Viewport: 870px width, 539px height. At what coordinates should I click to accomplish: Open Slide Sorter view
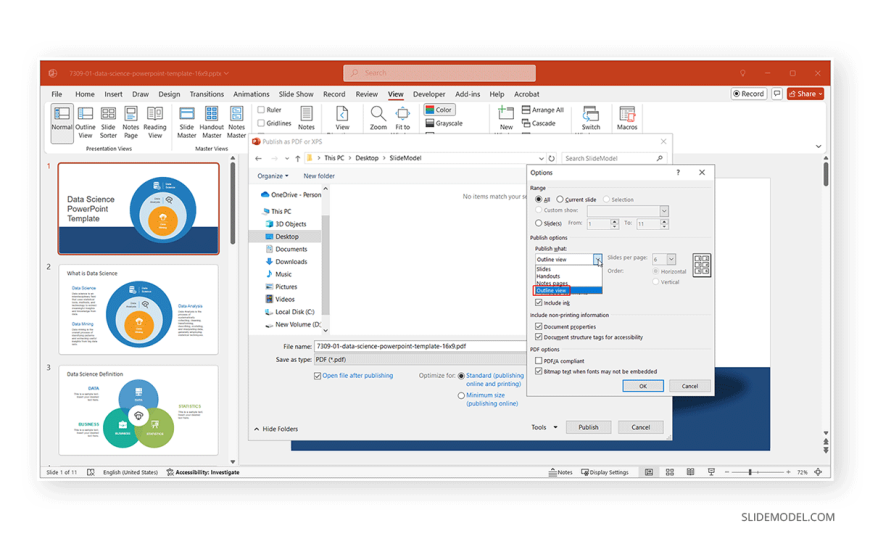(108, 122)
